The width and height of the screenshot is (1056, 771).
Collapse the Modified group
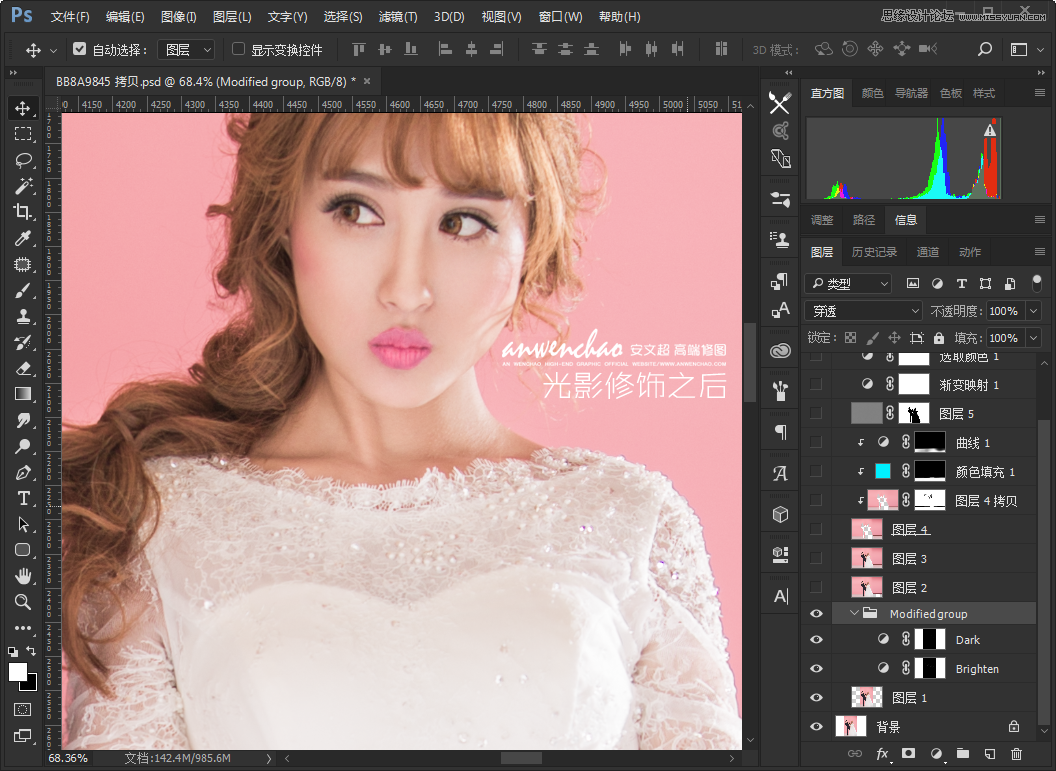[855, 613]
